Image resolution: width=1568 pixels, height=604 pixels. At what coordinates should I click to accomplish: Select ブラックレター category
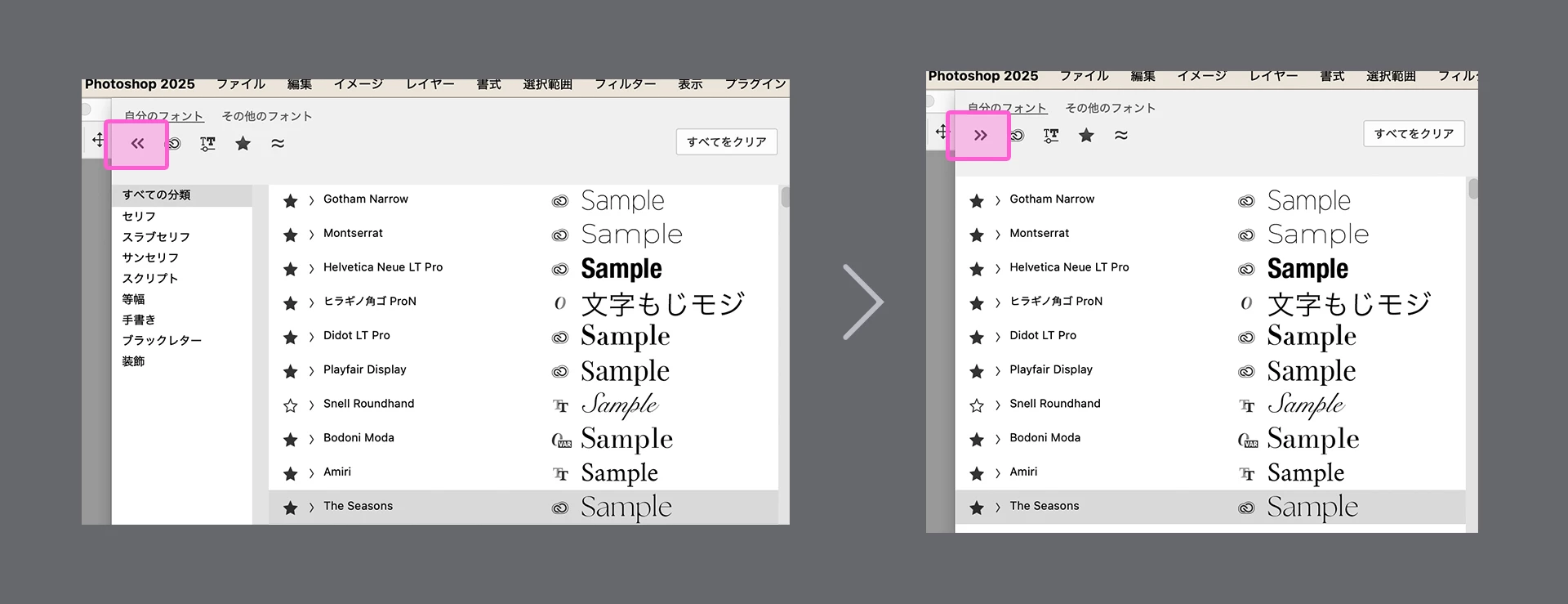tap(162, 340)
